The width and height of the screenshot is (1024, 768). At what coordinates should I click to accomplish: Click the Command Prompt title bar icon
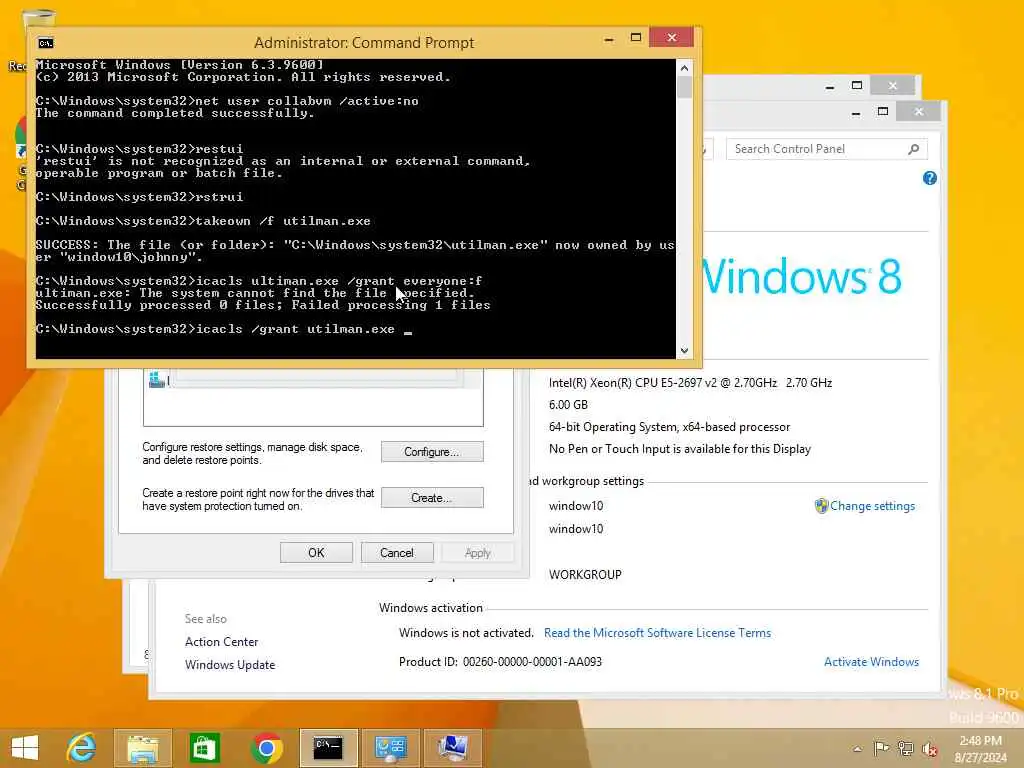point(46,43)
